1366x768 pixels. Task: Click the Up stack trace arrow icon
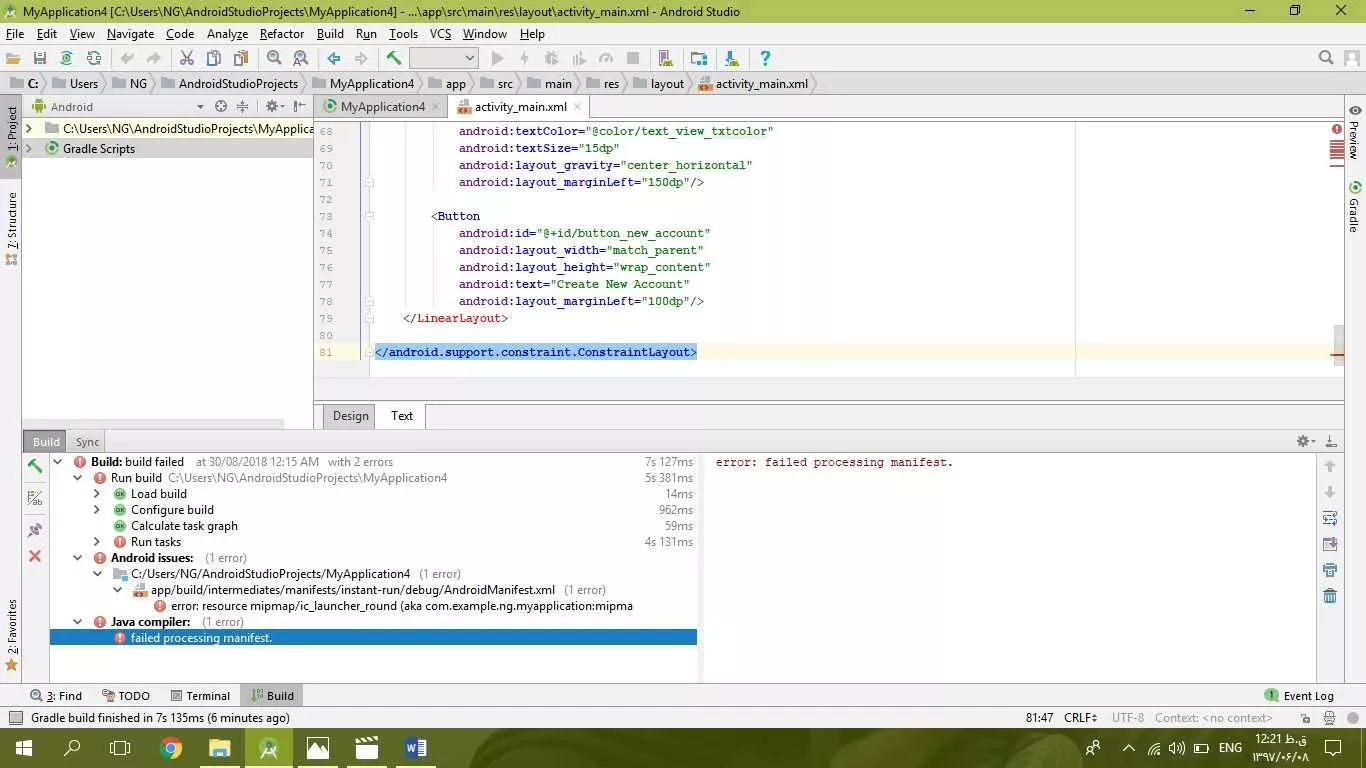tap(1330, 466)
